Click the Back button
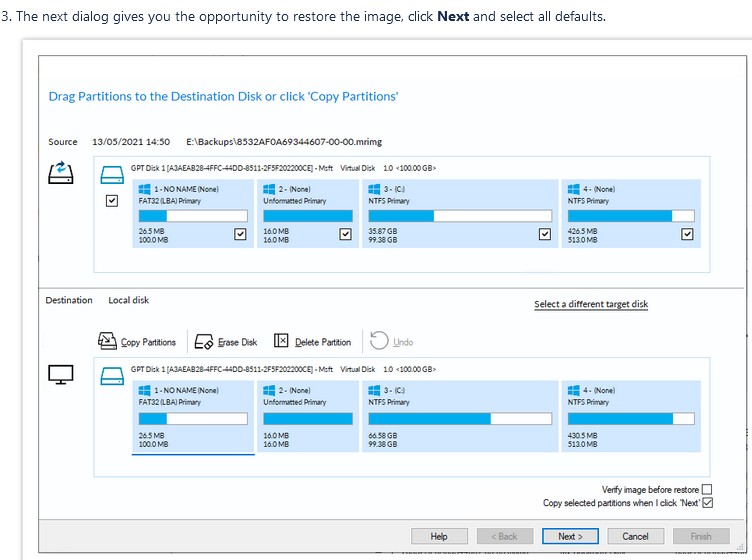Viewport: 752px width, 560px height. coord(505,536)
